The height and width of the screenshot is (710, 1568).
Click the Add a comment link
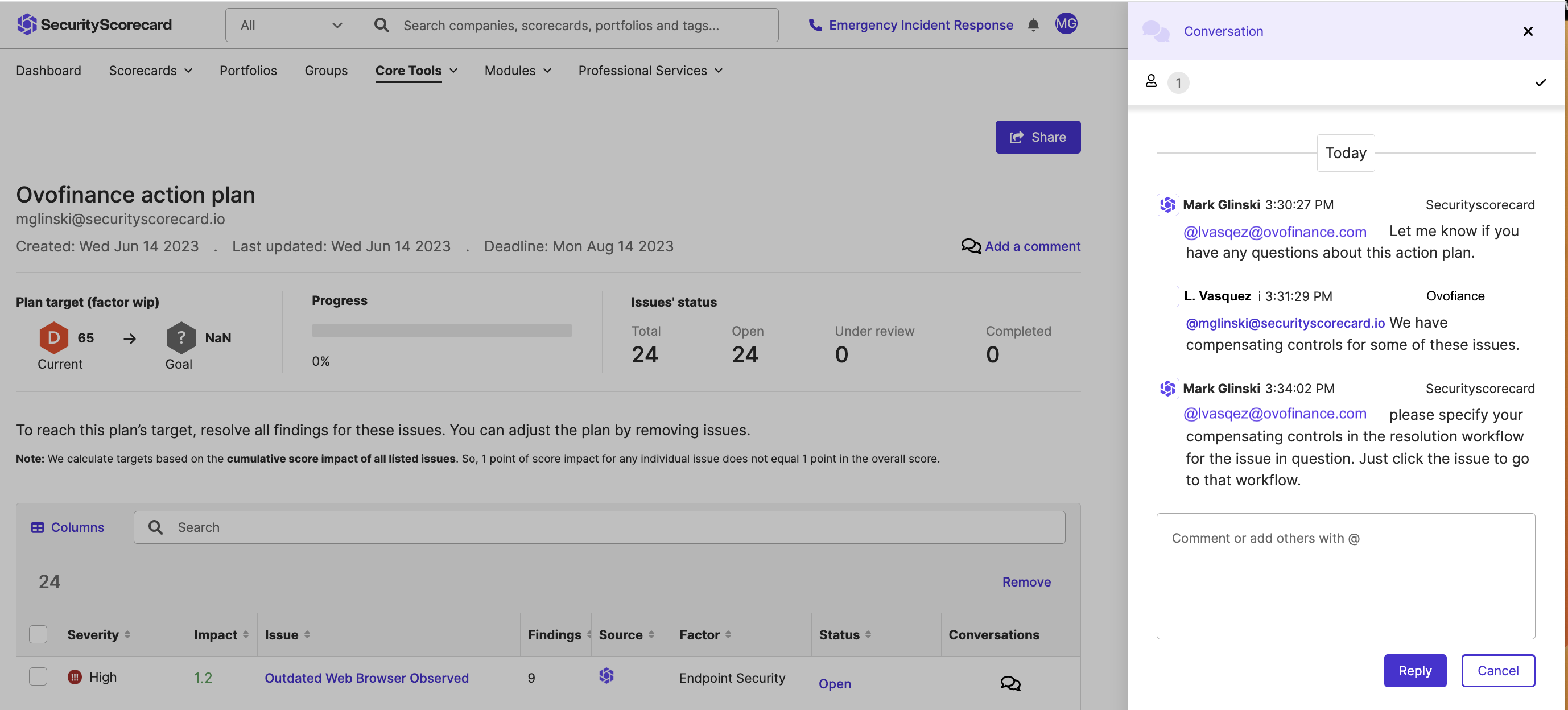1033,246
